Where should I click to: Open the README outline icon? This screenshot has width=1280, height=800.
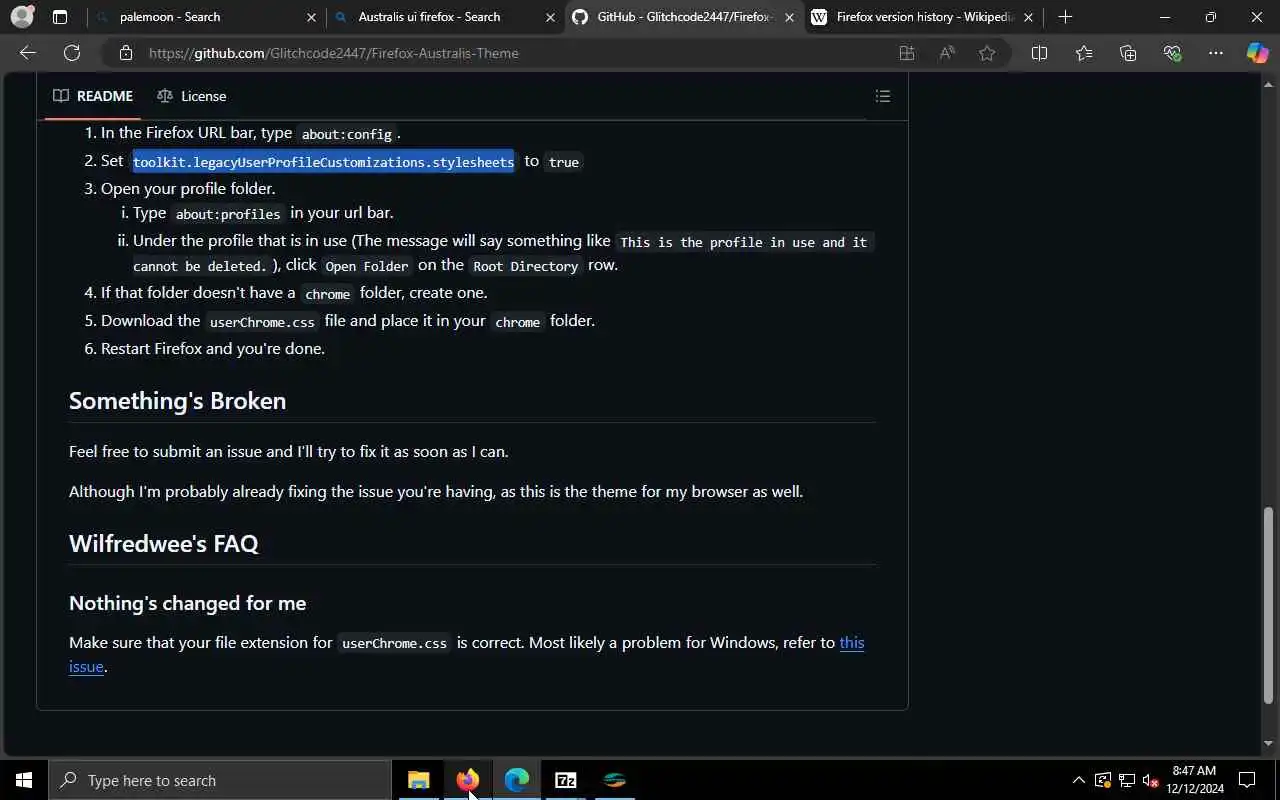coord(883,96)
